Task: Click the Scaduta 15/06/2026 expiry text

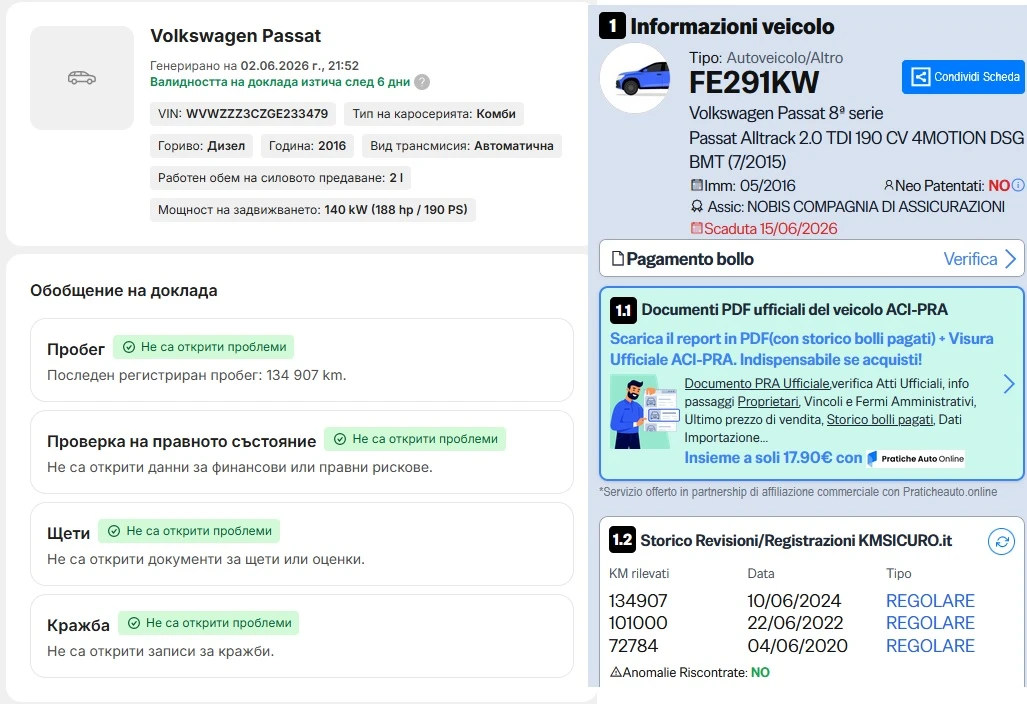Action: [770, 229]
